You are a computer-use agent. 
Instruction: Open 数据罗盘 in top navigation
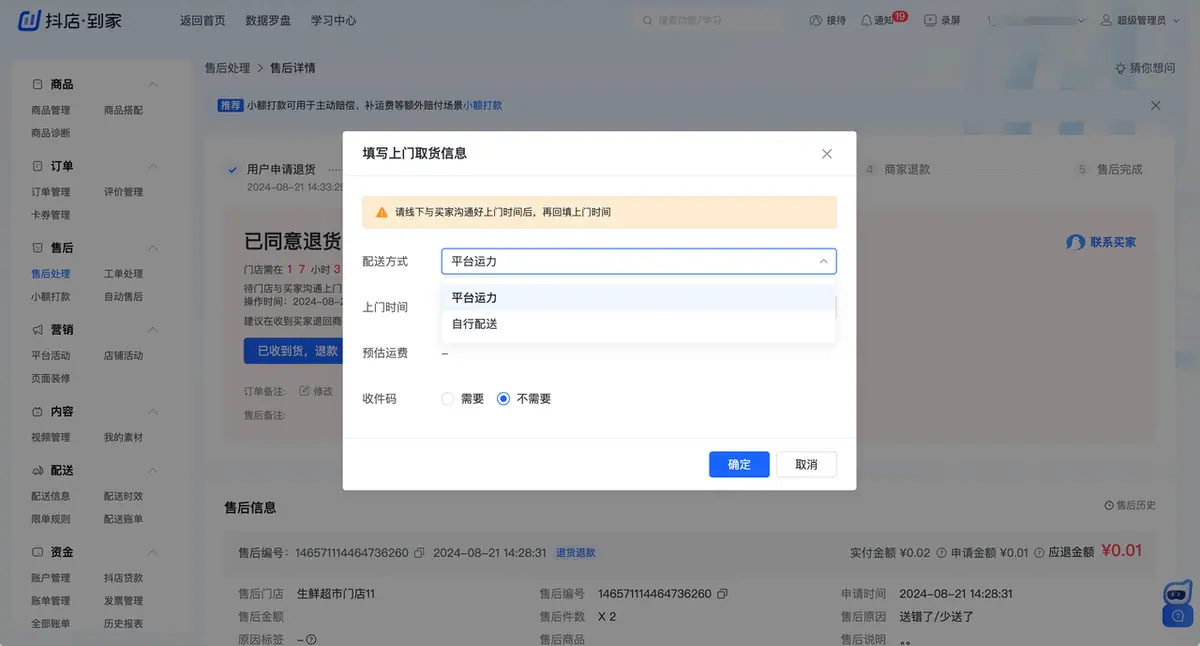coord(267,20)
